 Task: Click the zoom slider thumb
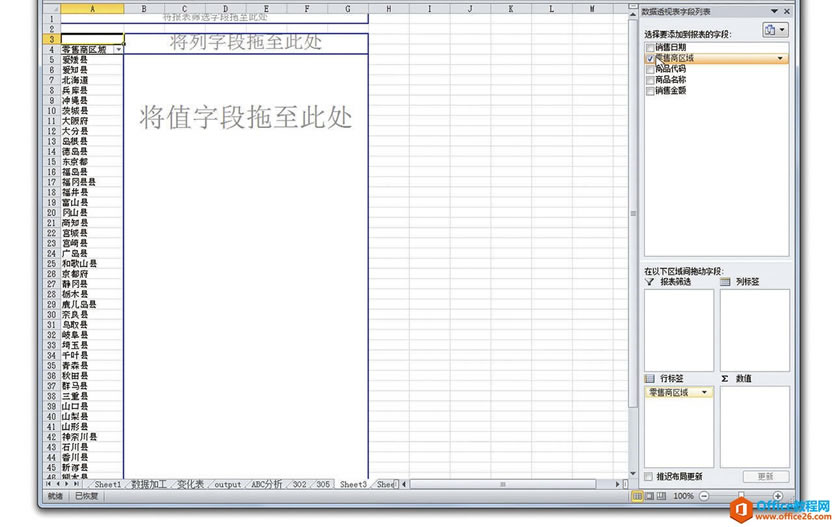pyautogui.click(x=741, y=496)
